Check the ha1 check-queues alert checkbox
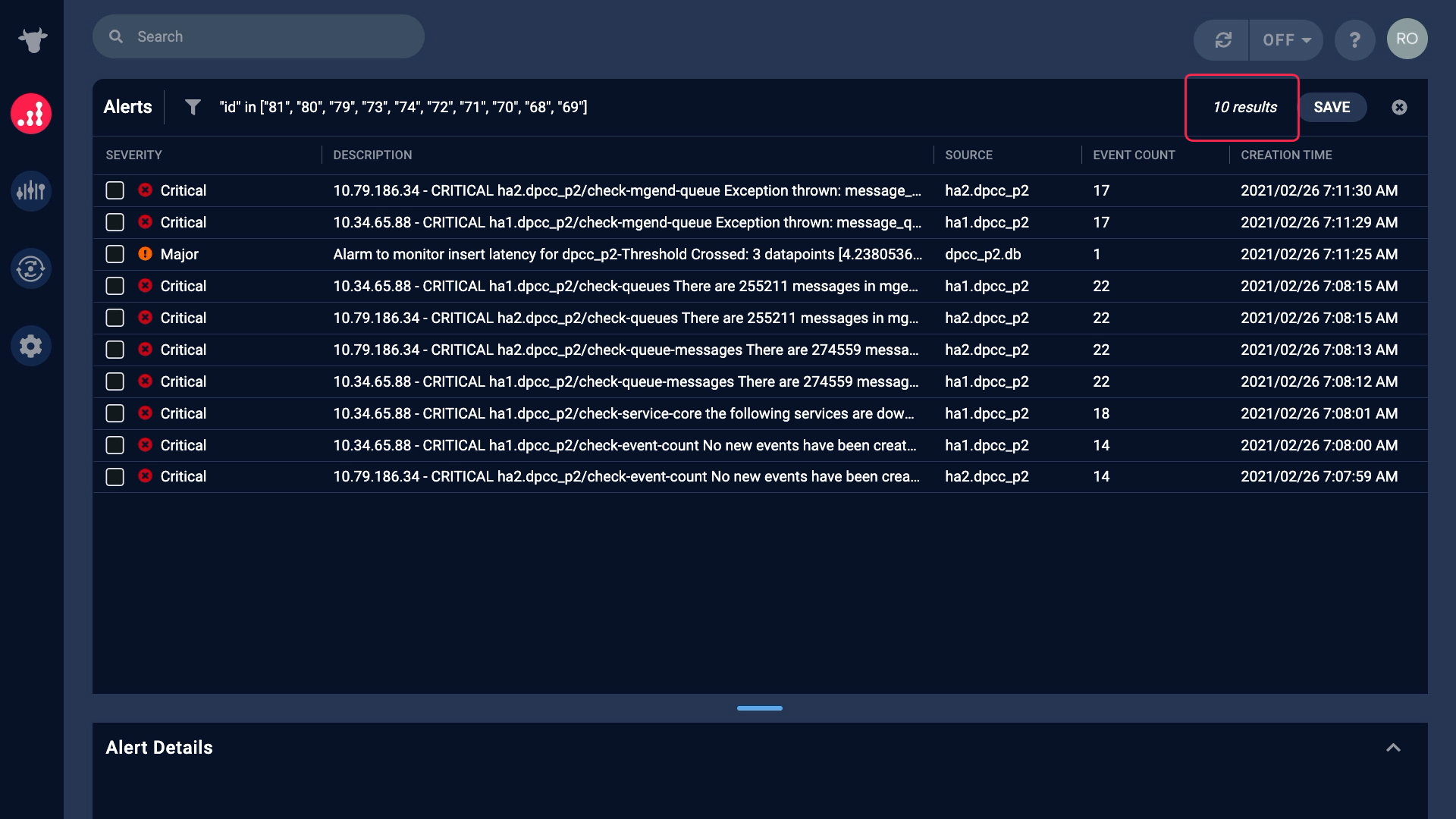This screenshot has width=1456, height=819. coord(115,286)
